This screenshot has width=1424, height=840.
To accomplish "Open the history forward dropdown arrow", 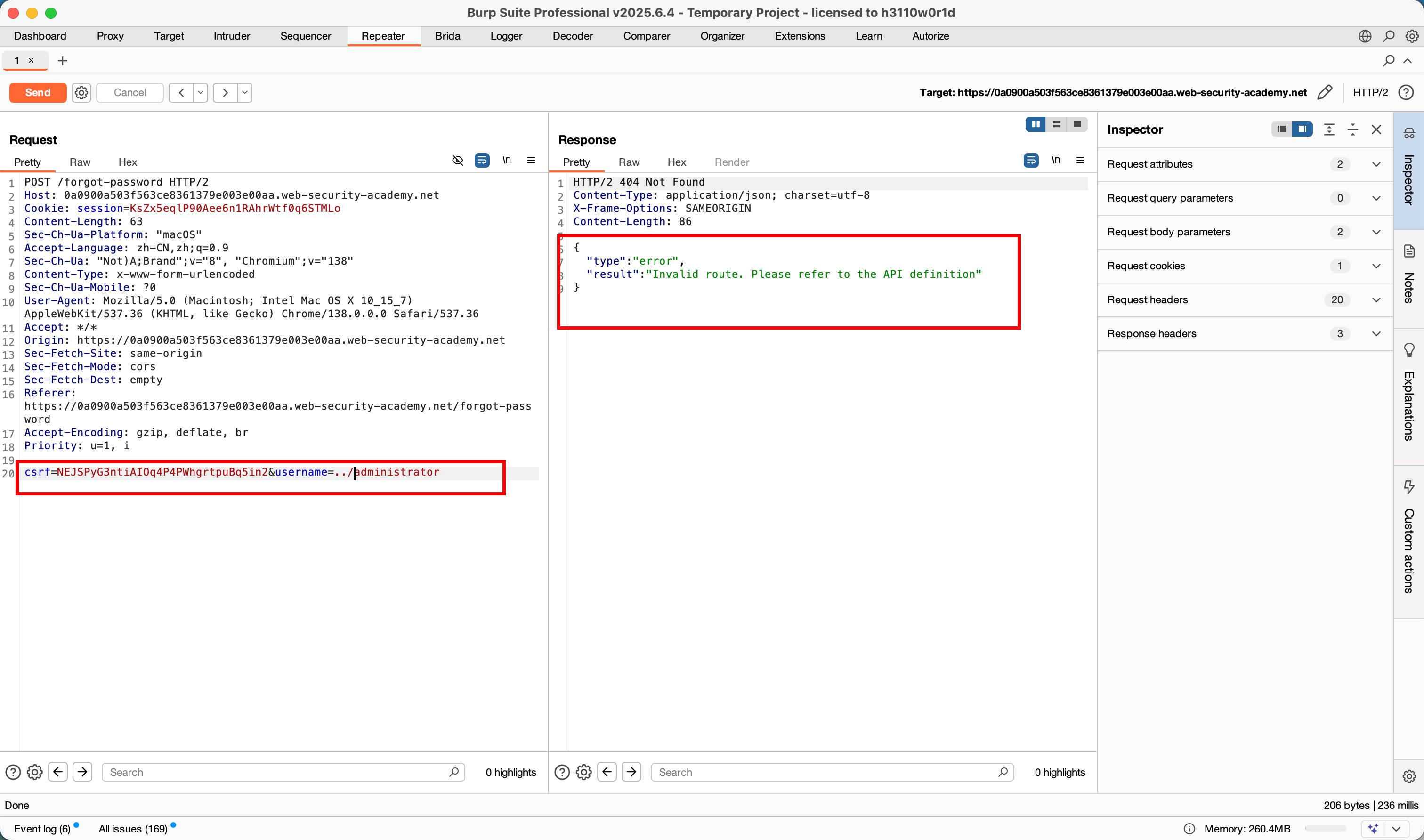I will (244, 92).
